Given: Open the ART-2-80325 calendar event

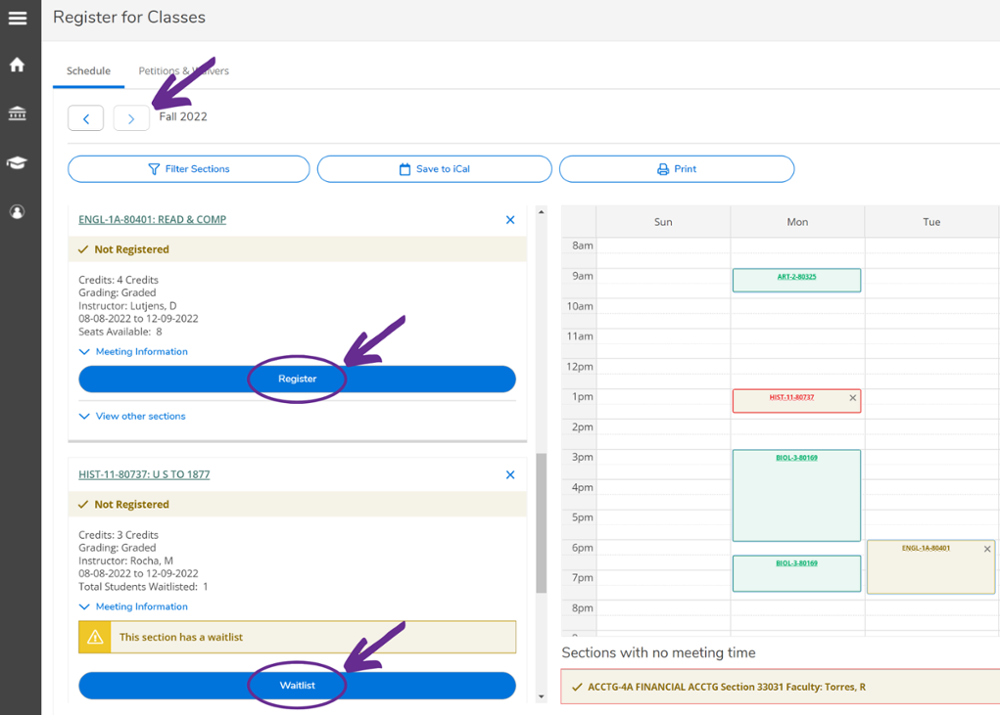Looking at the screenshot, I should coord(797,280).
